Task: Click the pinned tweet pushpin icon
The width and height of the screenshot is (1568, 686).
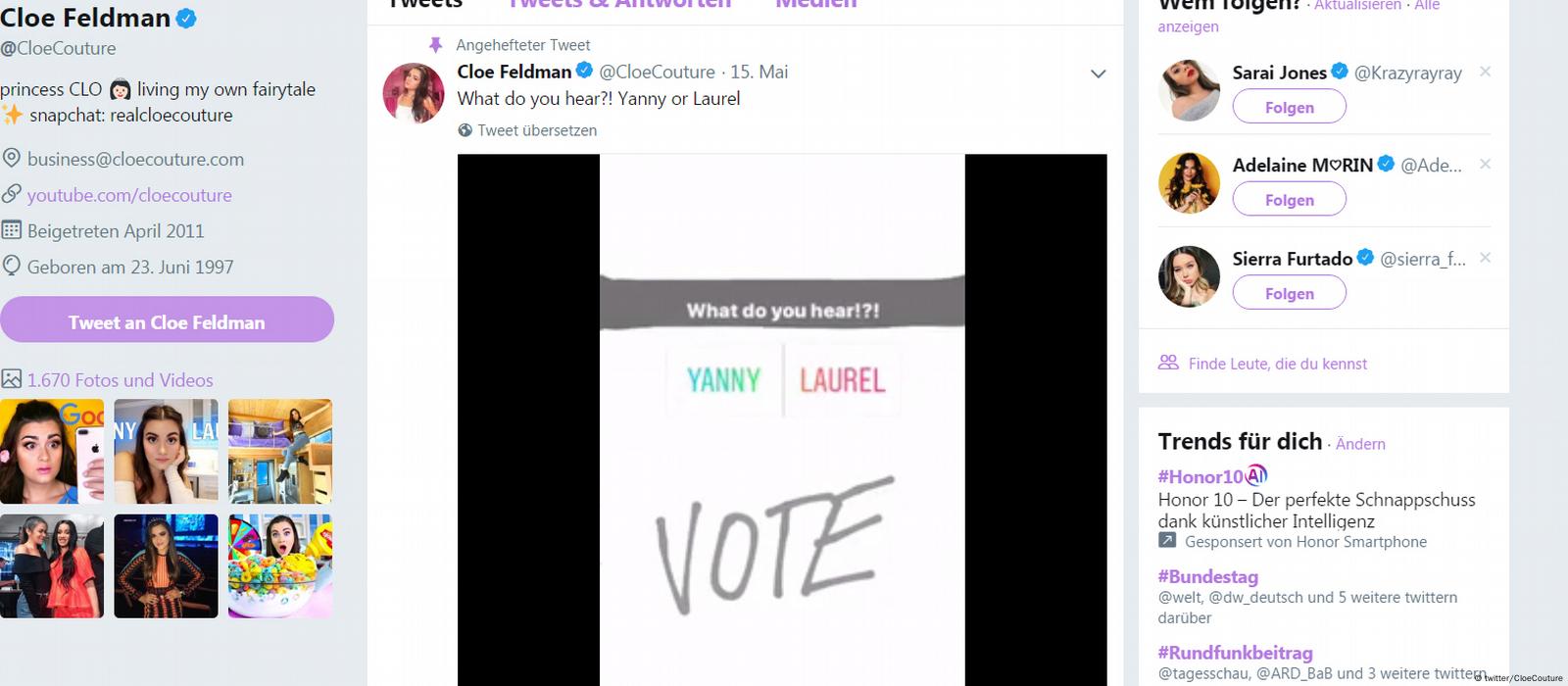Action: pos(436,45)
